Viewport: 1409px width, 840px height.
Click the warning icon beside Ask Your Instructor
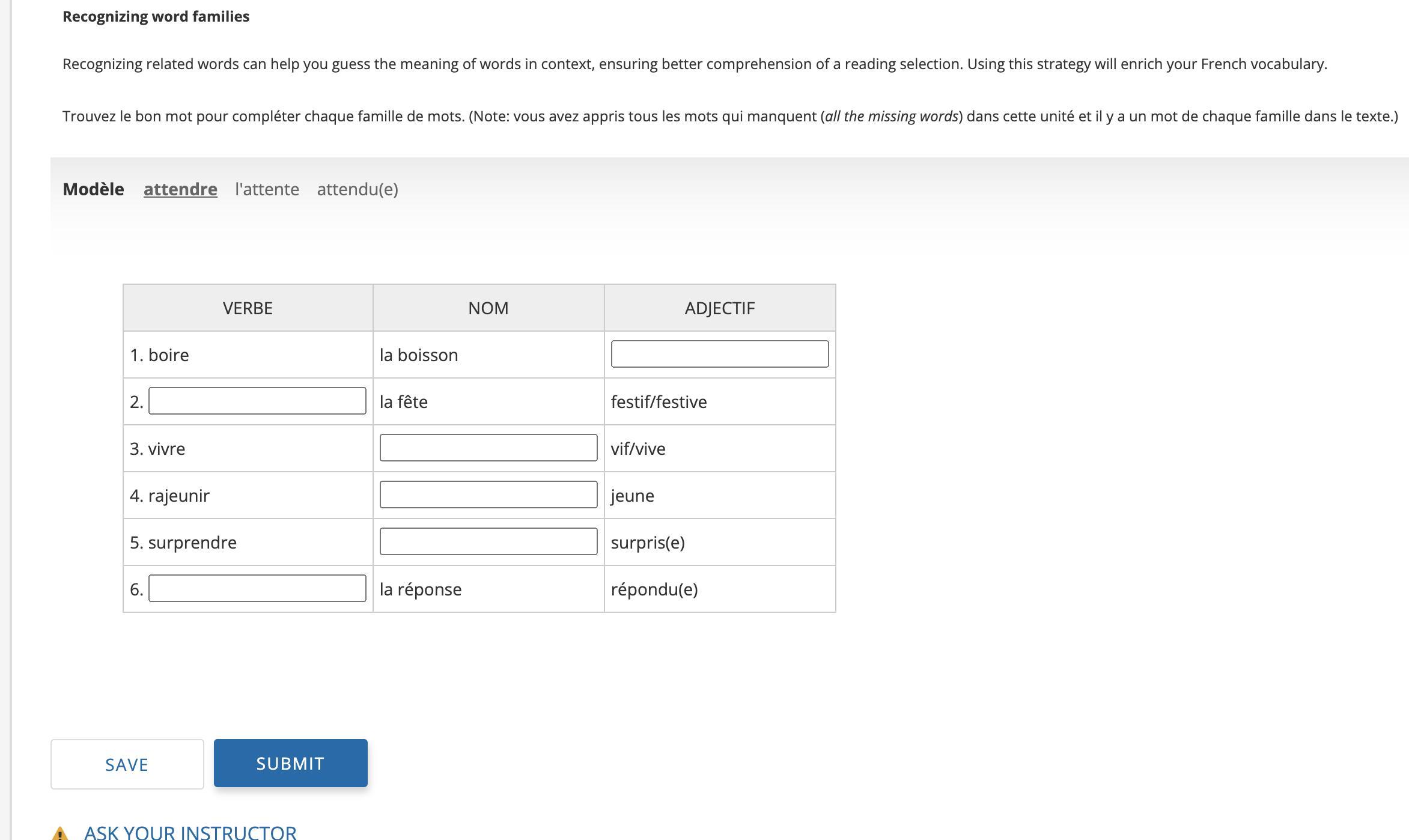59,833
